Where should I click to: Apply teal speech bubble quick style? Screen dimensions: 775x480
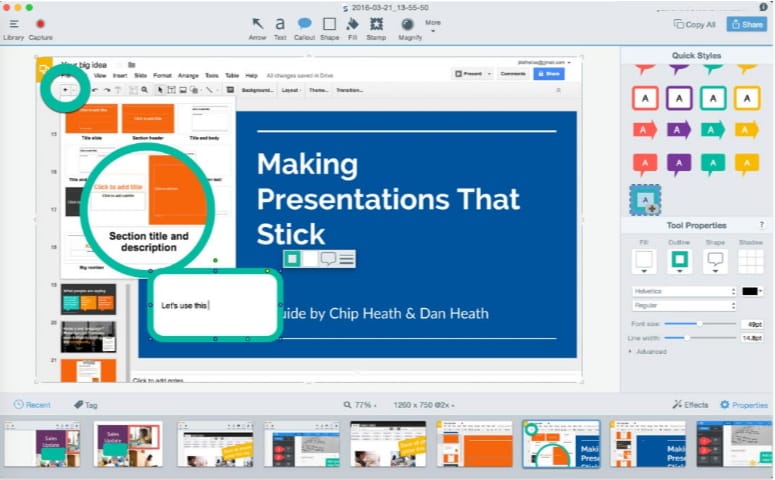(x=713, y=164)
